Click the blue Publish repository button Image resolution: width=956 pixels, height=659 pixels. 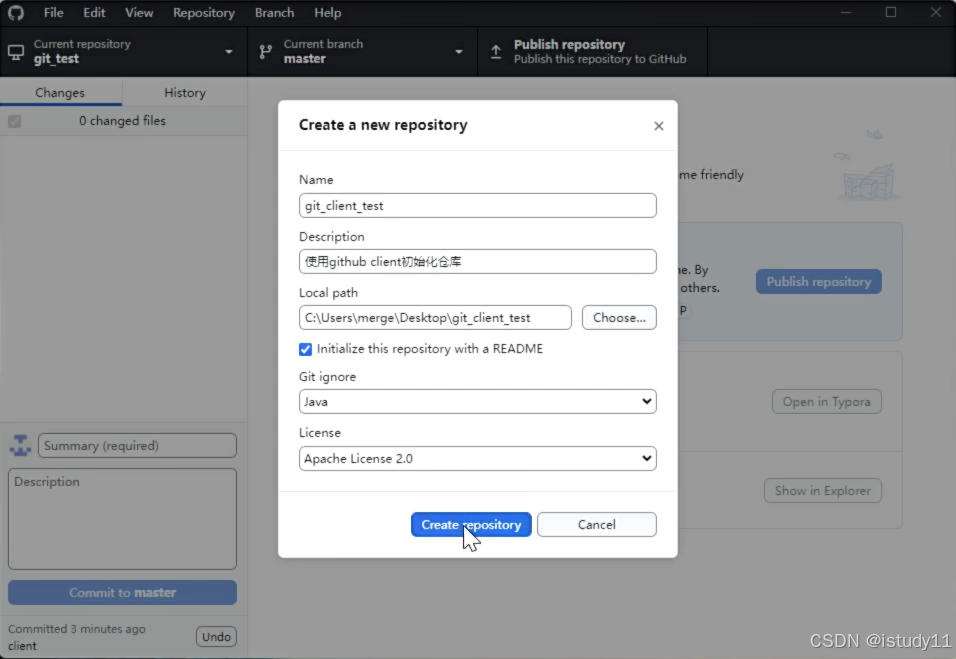pos(818,282)
